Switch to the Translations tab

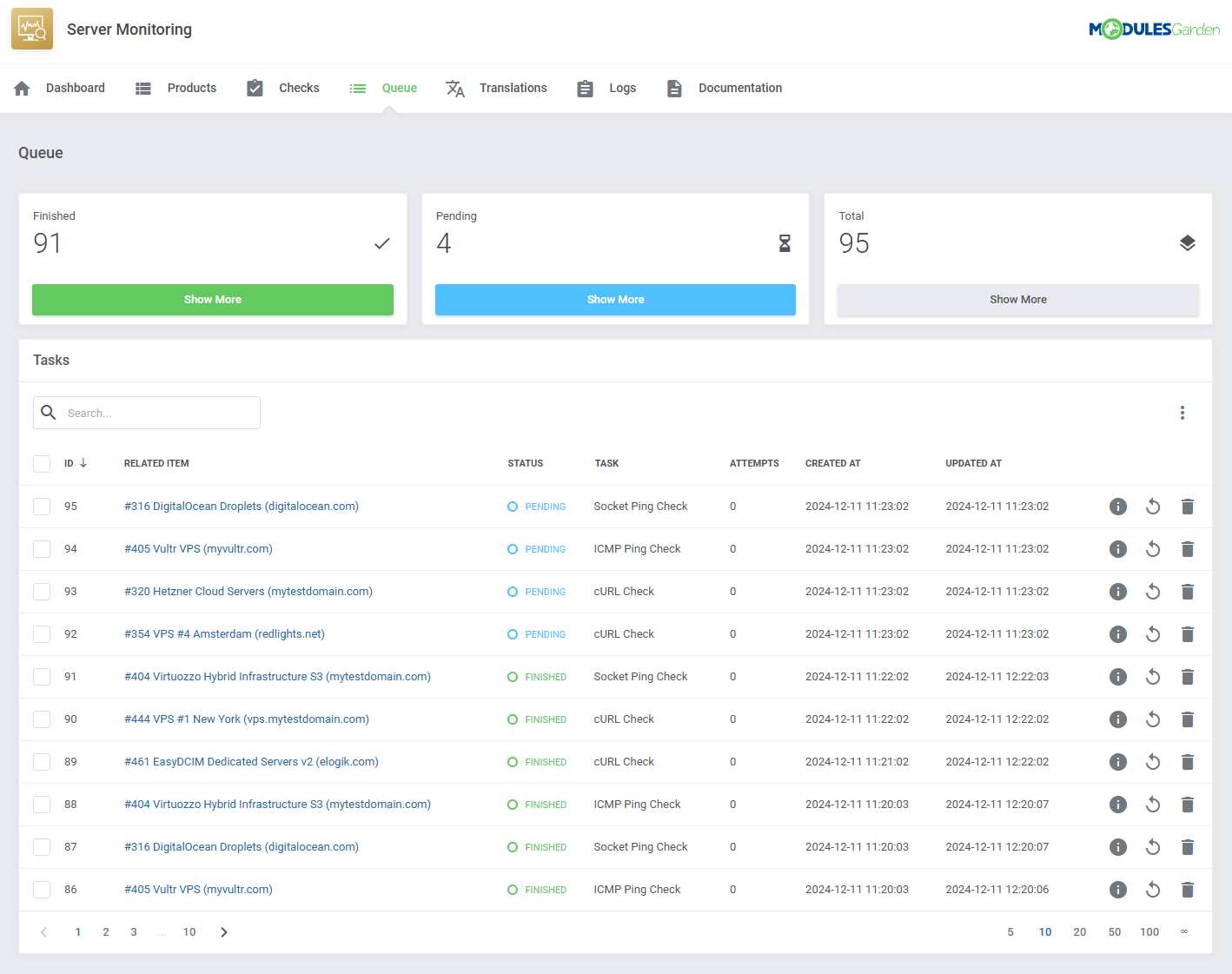tap(513, 88)
